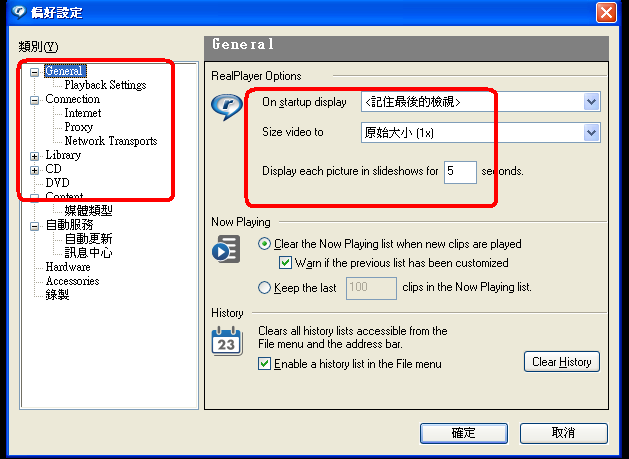Viewport: 629px width, 459px height.
Task: Expand the Library tree node
Action: click(x=34, y=156)
